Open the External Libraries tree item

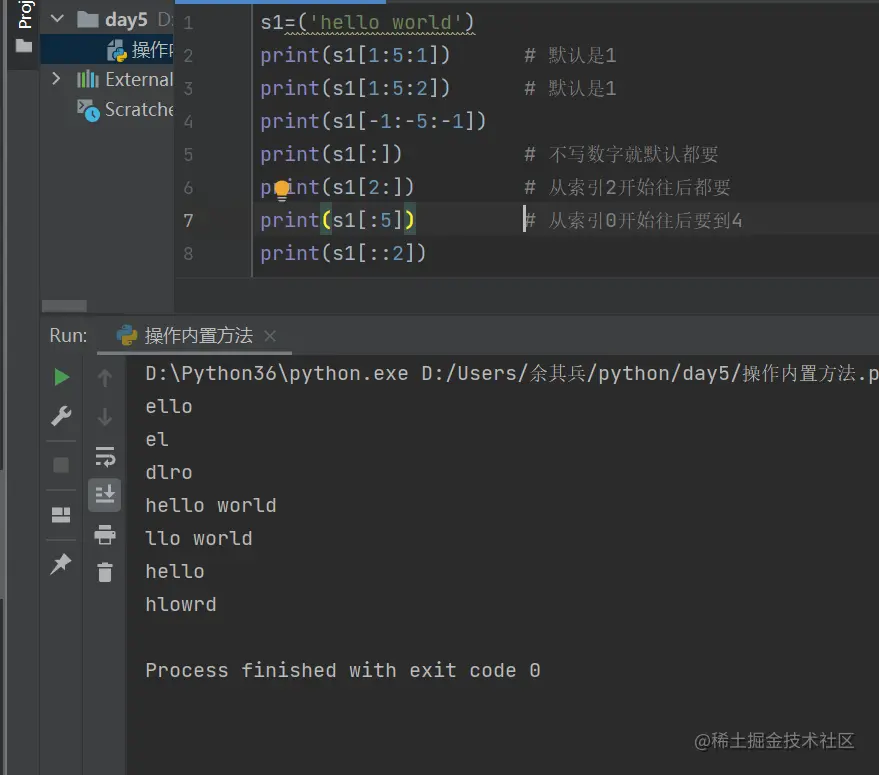coord(125,80)
